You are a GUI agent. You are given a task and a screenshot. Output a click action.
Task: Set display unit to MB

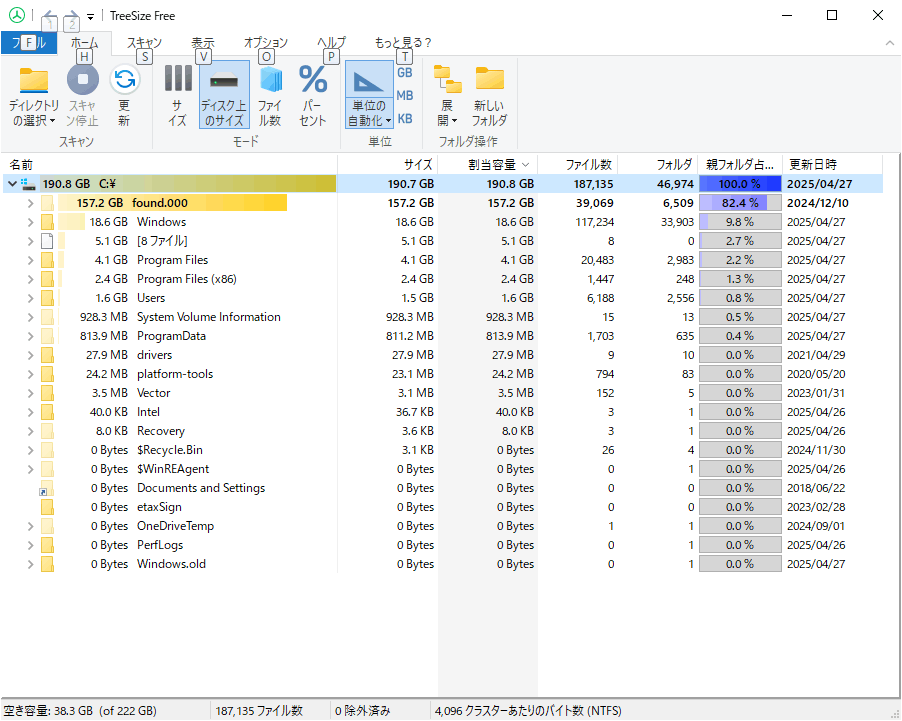pyautogui.click(x=405, y=96)
